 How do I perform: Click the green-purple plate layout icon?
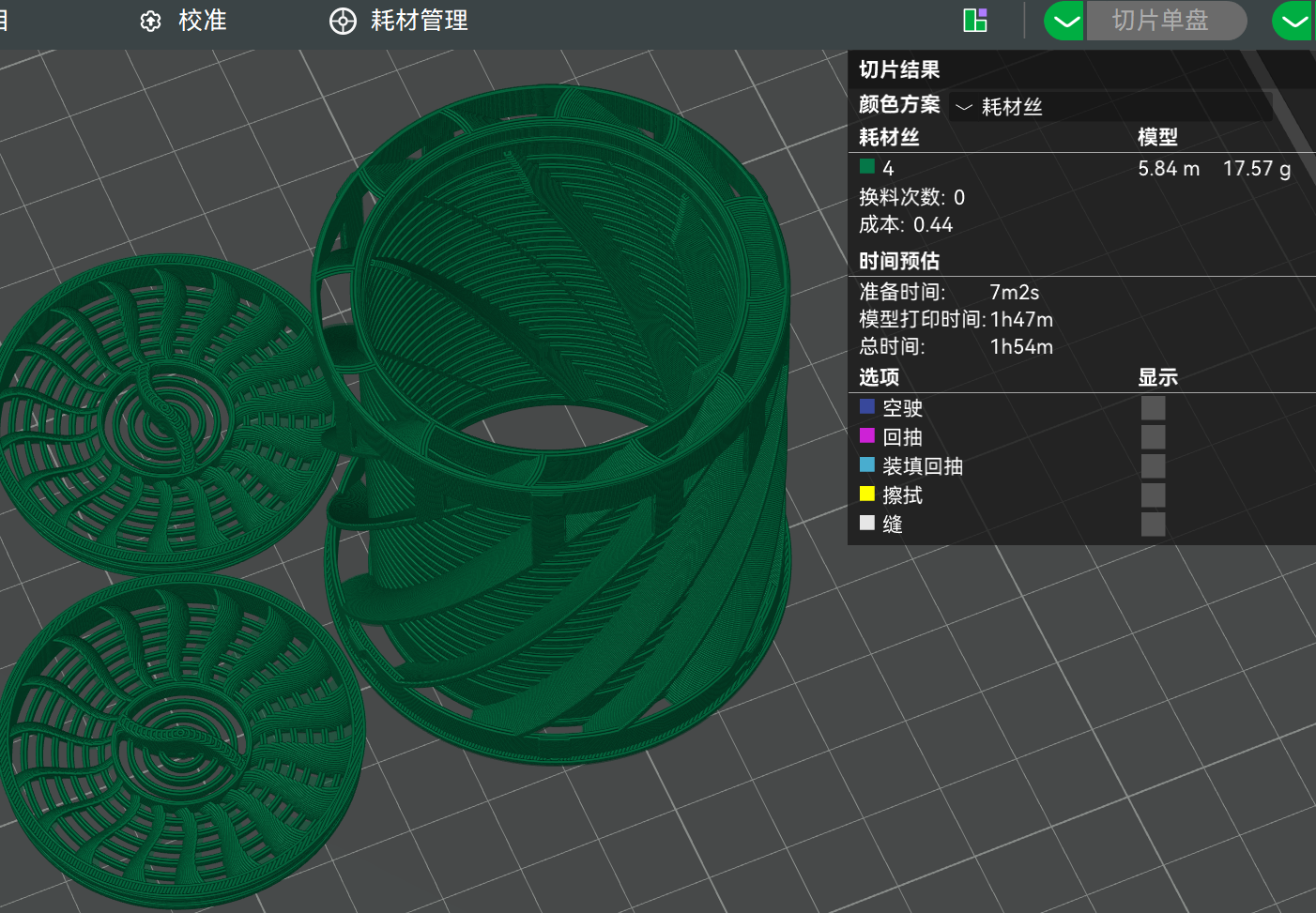coord(975,21)
